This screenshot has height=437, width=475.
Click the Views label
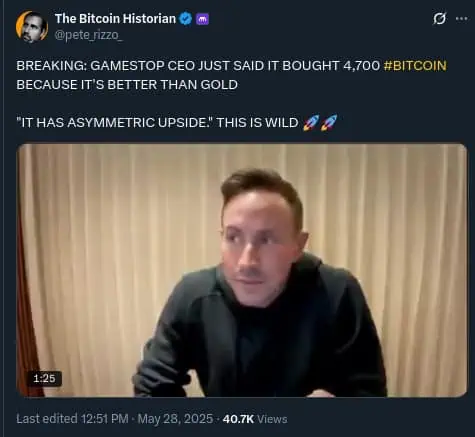pos(272,419)
